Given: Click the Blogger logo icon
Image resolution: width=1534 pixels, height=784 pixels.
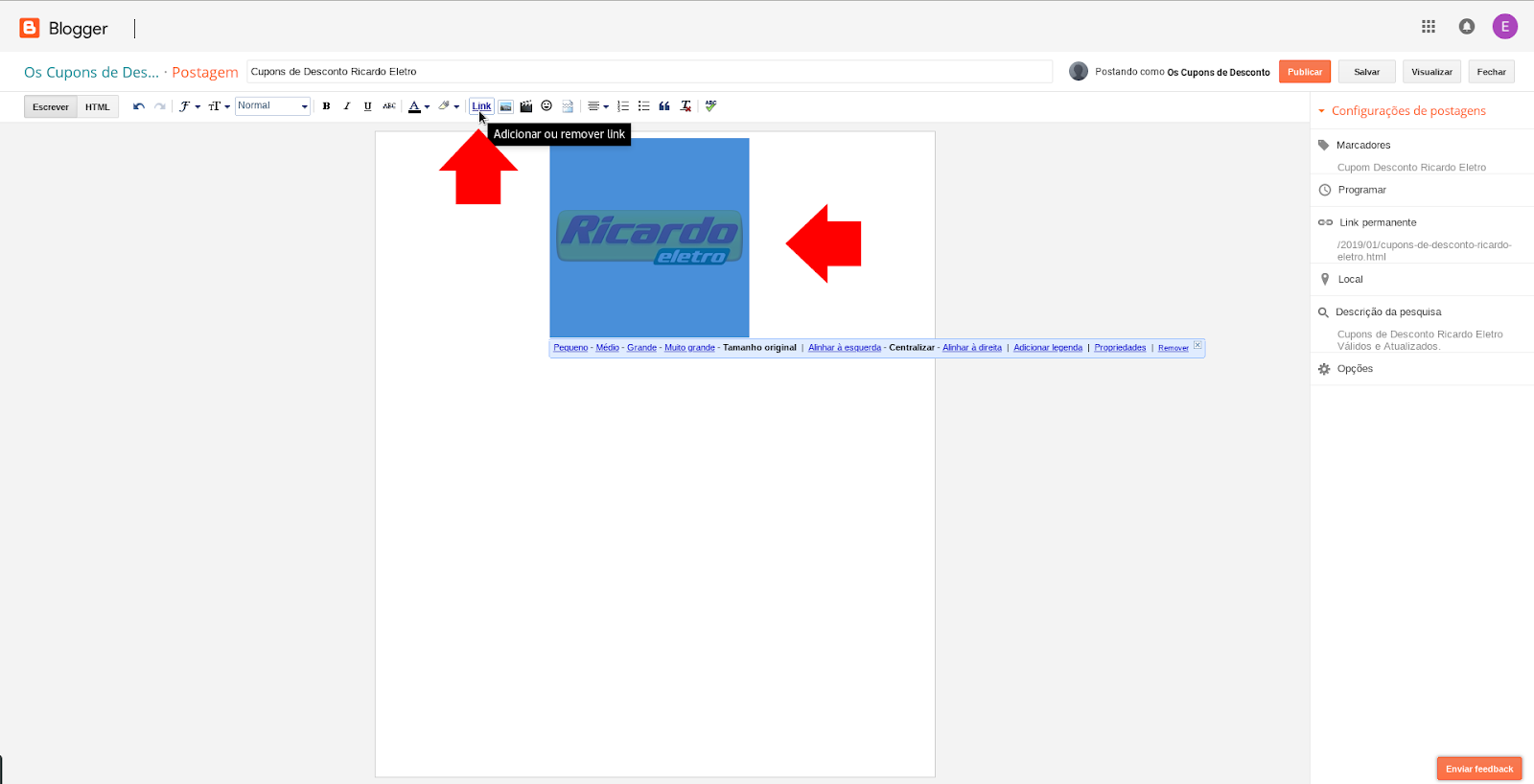Looking at the screenshot, I should point(30,28).
